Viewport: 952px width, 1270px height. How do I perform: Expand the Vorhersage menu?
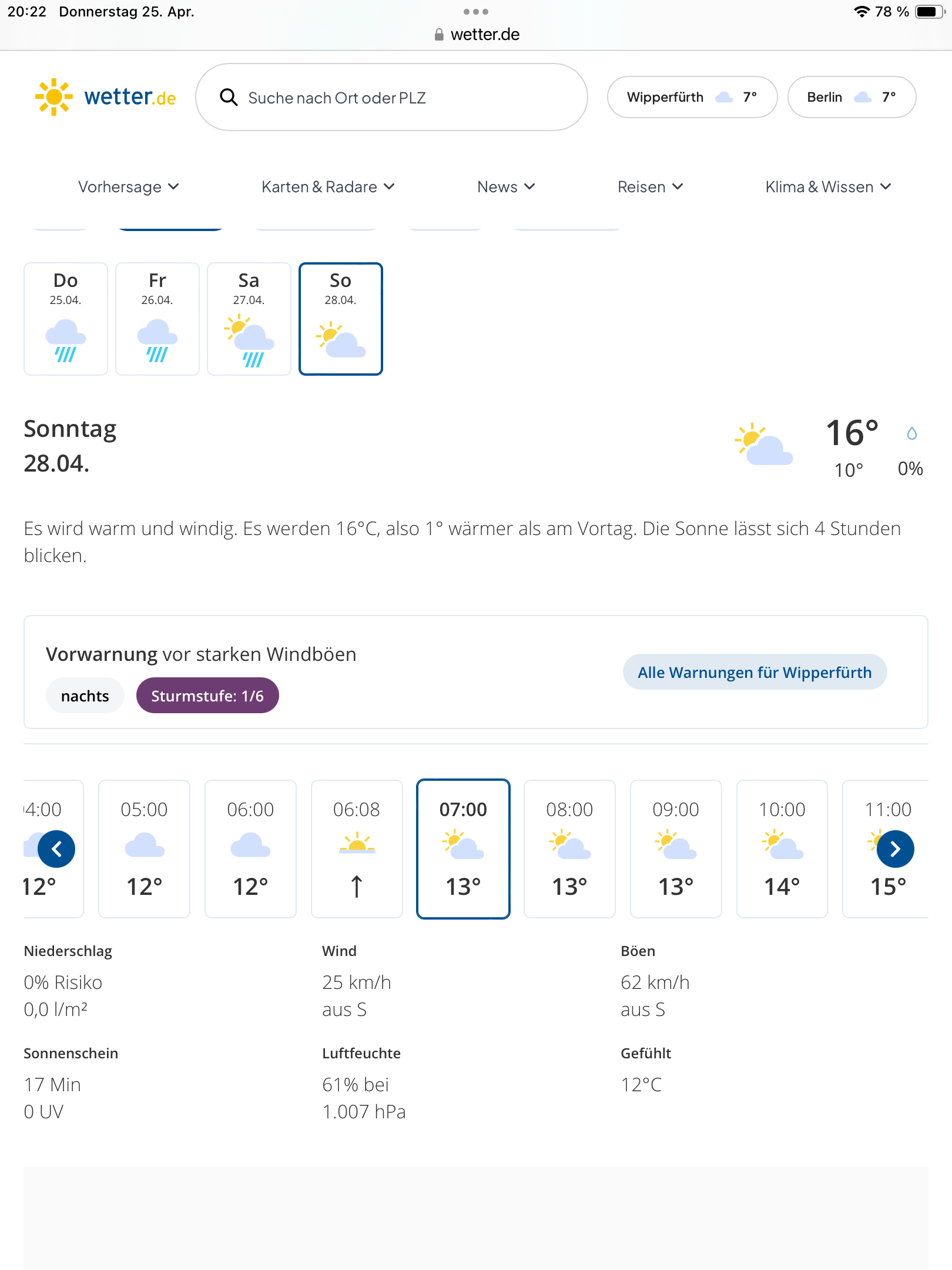128,187
